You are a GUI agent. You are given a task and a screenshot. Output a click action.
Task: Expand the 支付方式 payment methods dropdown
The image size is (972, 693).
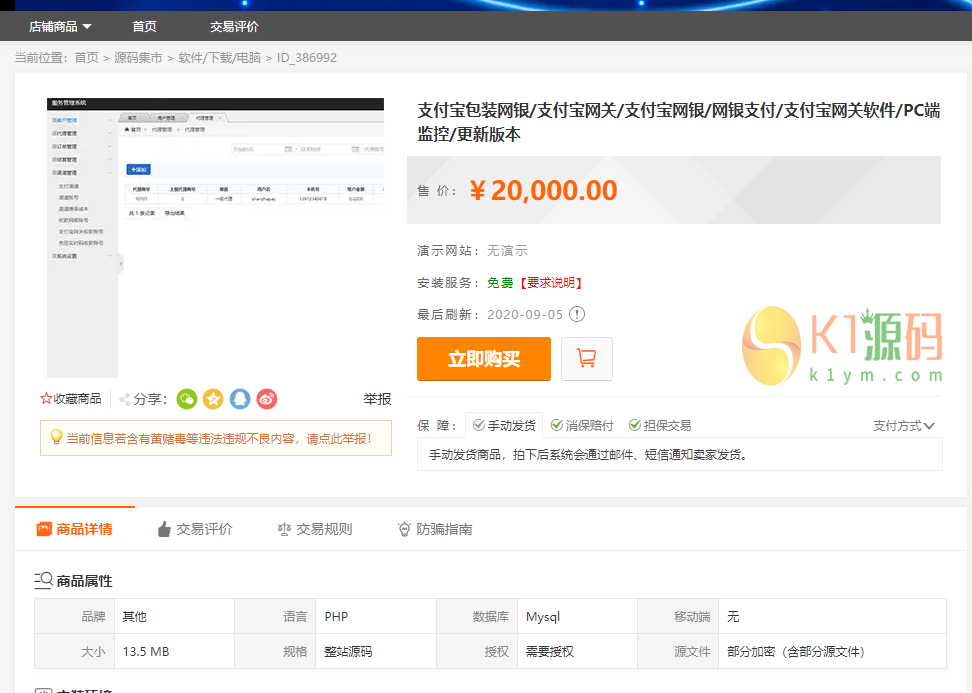pos(903,425)
